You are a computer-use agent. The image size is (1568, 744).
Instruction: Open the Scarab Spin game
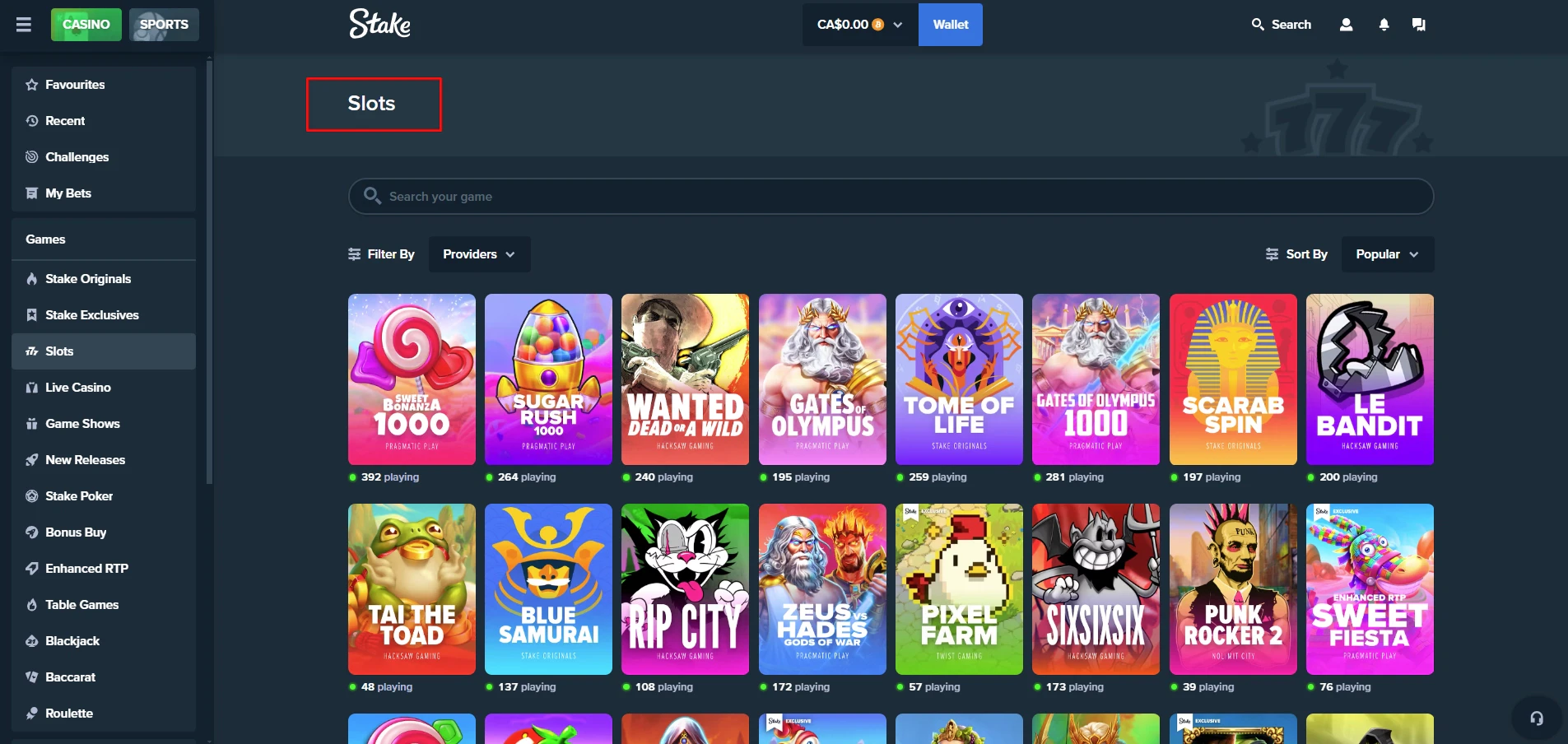click(x=1233, y=379)
